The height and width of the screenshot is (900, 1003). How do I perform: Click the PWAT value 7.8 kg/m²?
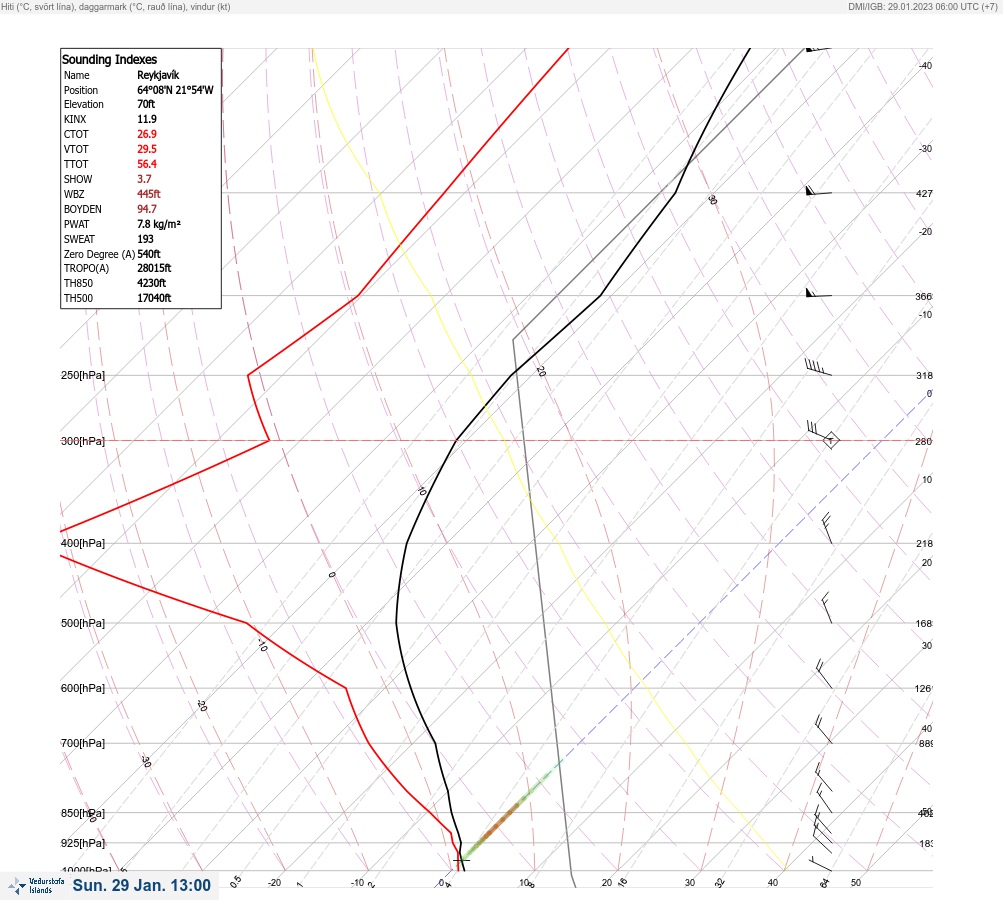pos(159,224)
